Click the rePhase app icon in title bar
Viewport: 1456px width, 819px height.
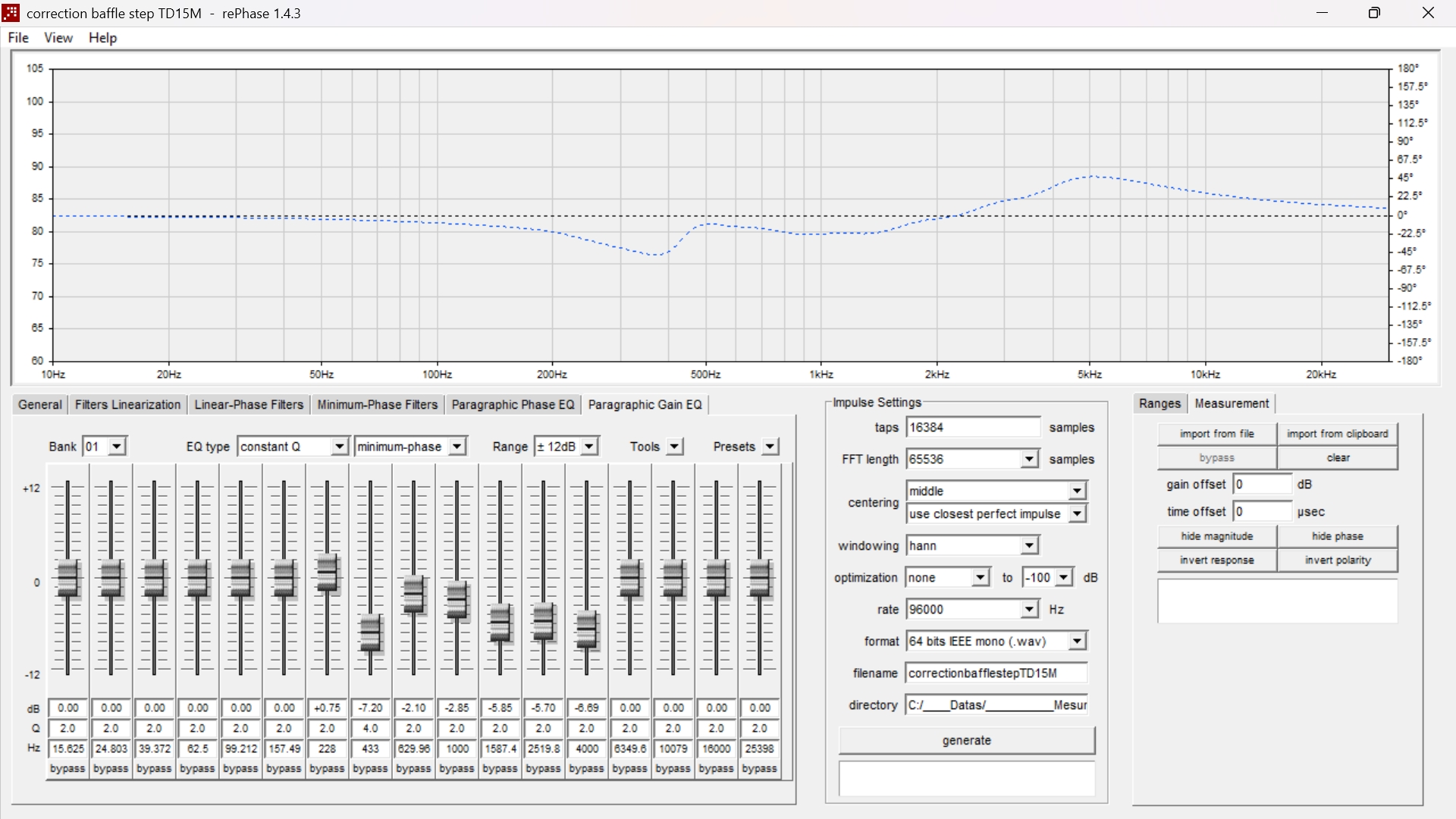tap(11, 13)
